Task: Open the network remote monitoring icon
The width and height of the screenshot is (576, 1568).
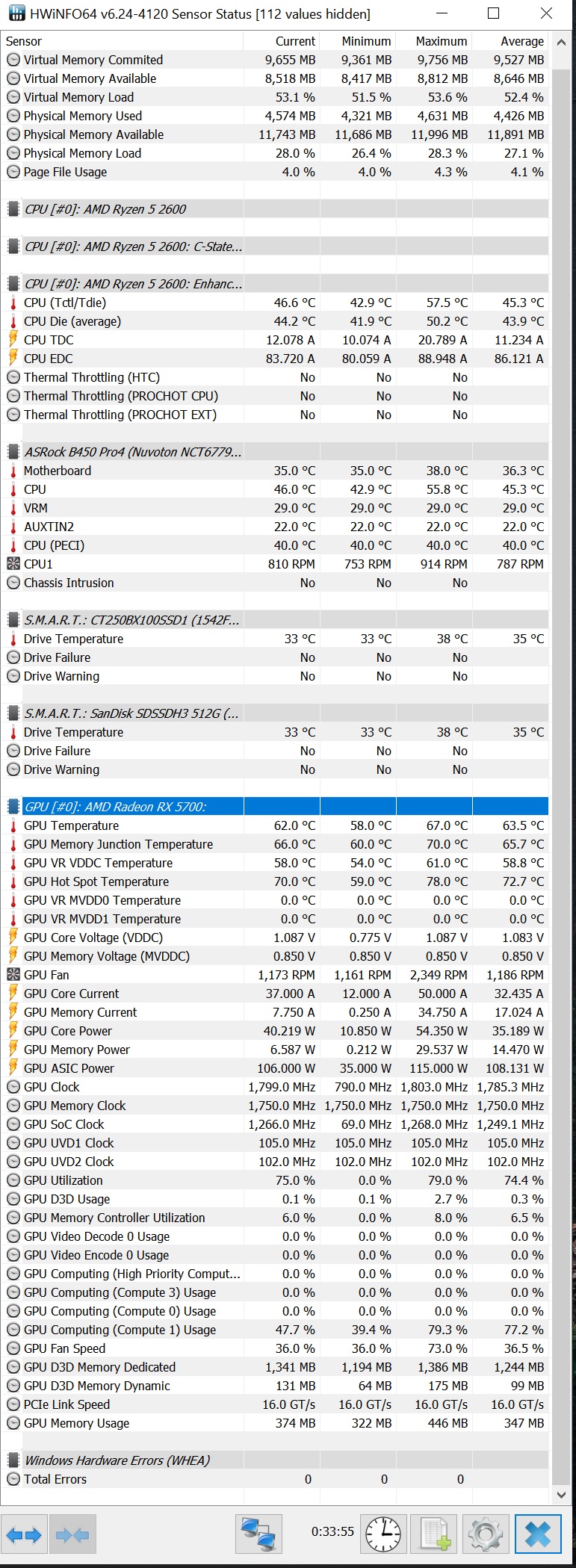Action: pos(258,1535)
